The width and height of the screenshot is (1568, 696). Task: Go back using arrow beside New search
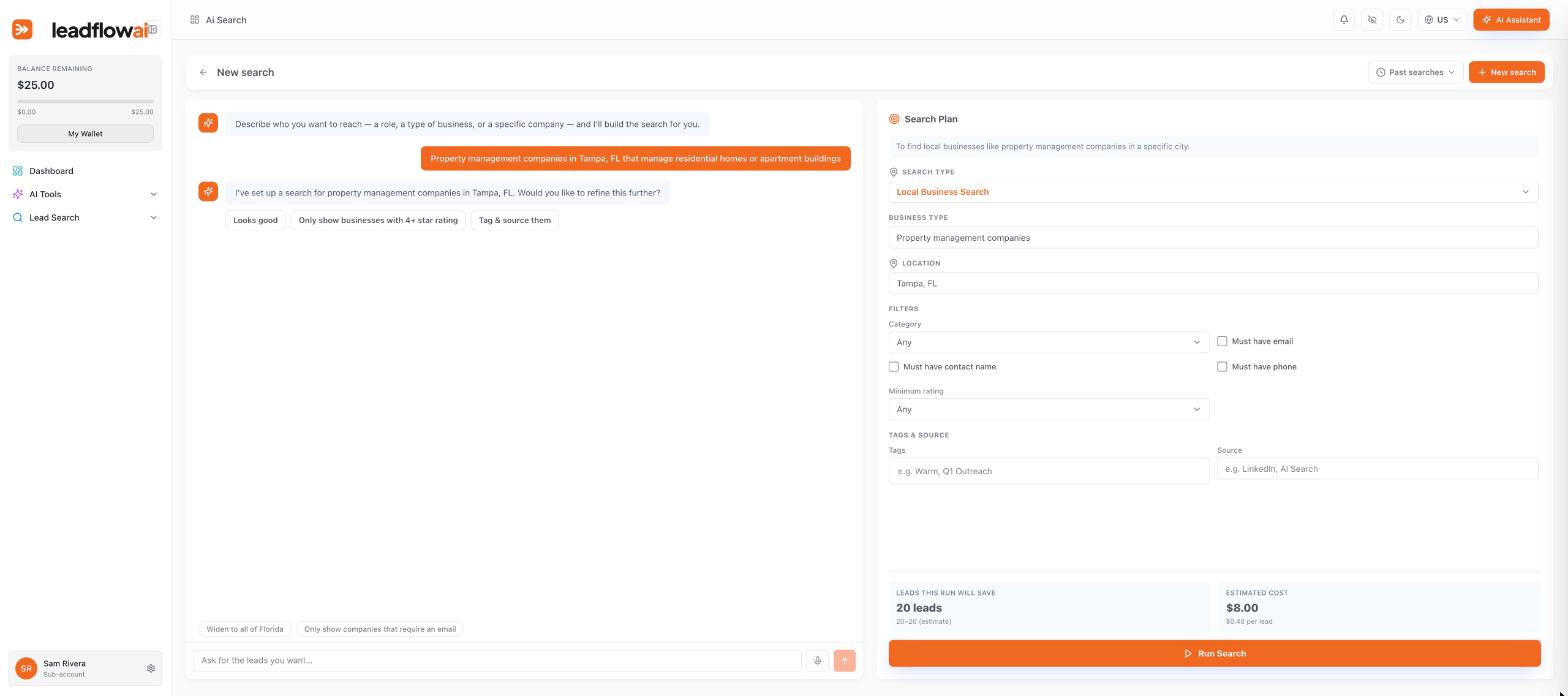coord(203,72)
